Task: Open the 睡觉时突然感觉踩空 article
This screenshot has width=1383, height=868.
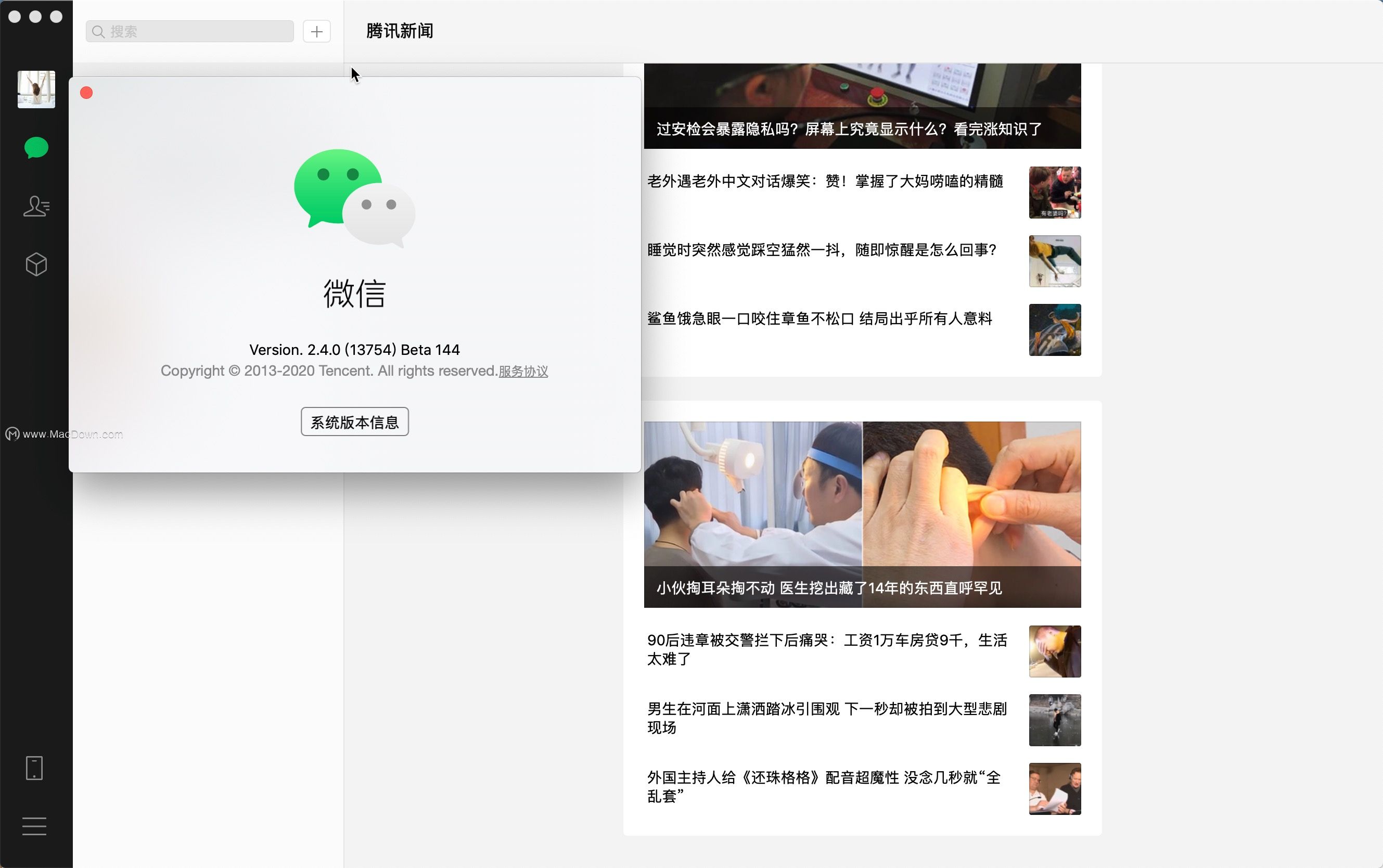Action: coord(822,250)
